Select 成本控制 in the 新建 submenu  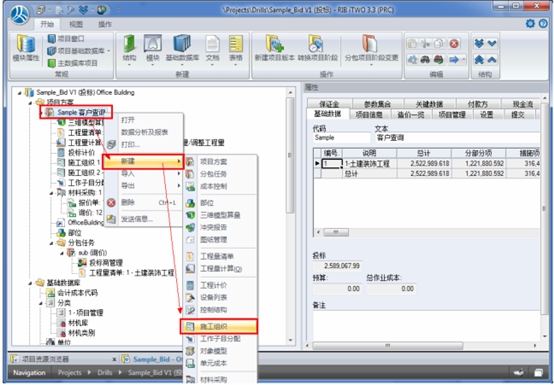[x=220, y=186]
